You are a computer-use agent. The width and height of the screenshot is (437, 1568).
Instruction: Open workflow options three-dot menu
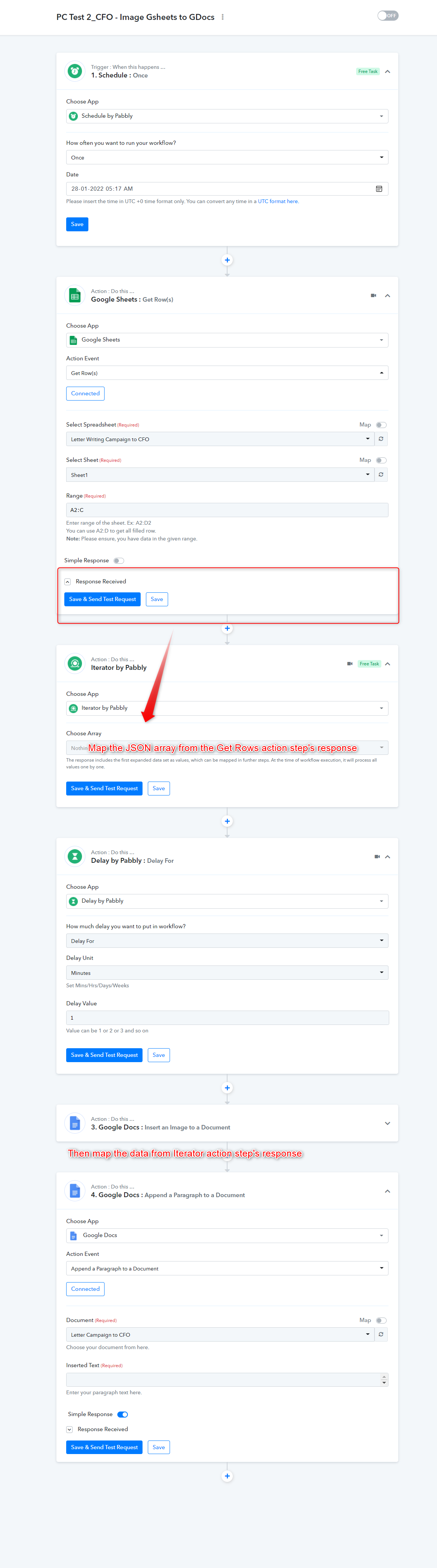[223, 17]
